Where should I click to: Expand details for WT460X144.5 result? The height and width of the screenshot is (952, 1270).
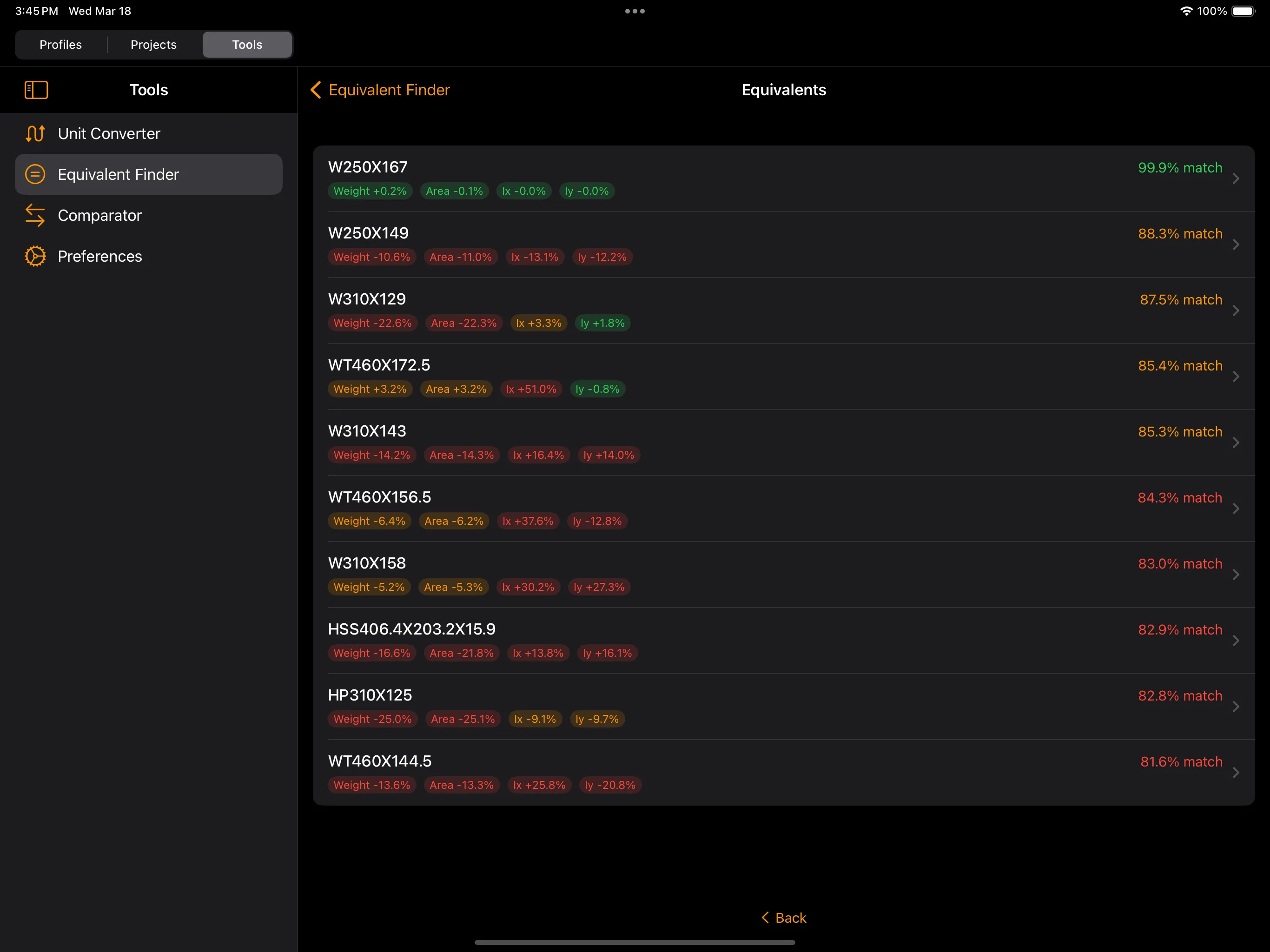(x=1236, y=772)
